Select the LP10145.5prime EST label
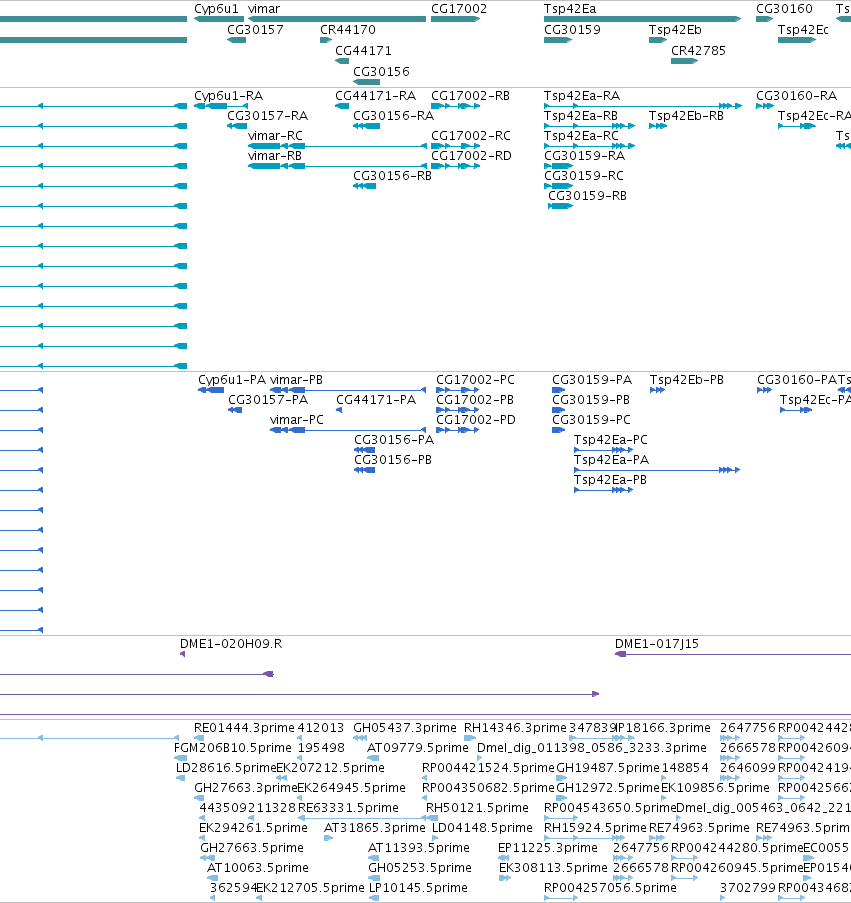The width and height of the screenshot is (851, 903). tap(418, 889)
